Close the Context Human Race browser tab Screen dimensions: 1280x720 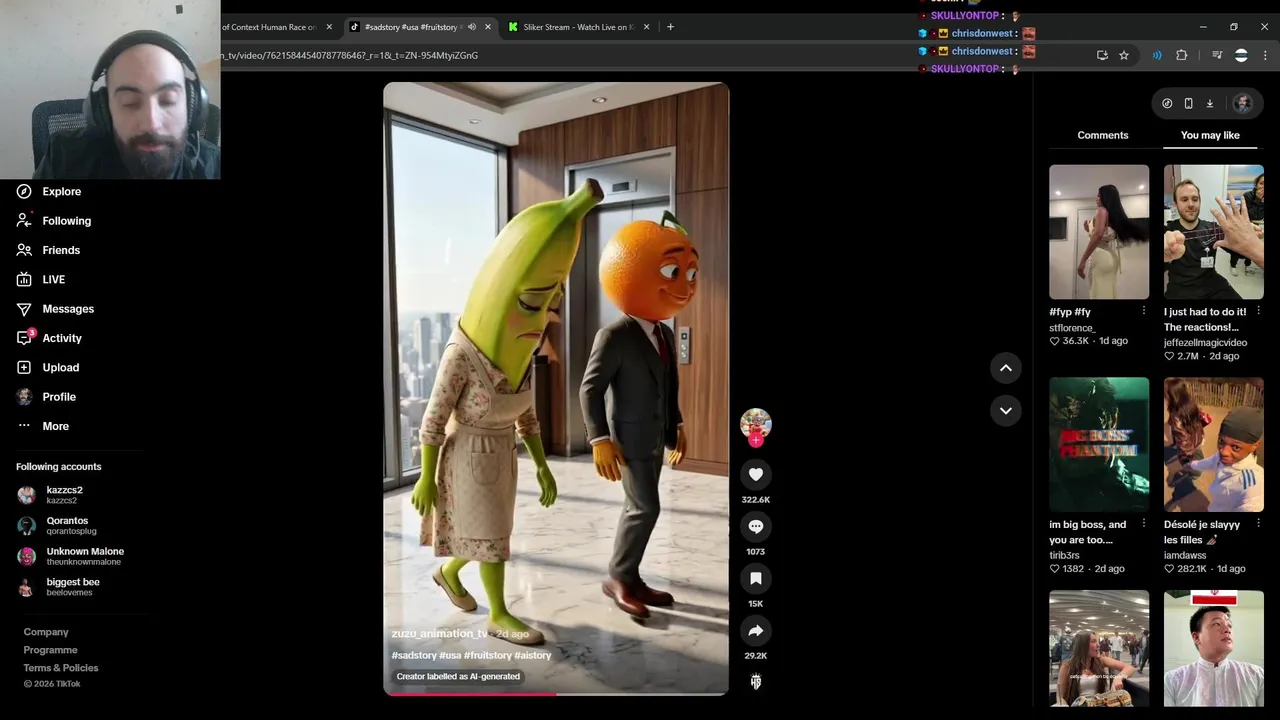[x=330, y=27]
